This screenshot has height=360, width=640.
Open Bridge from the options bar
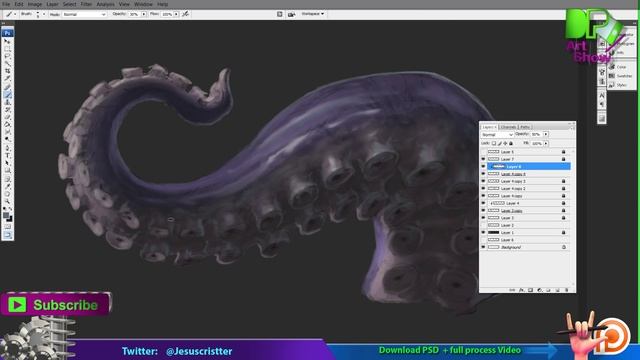291,14
